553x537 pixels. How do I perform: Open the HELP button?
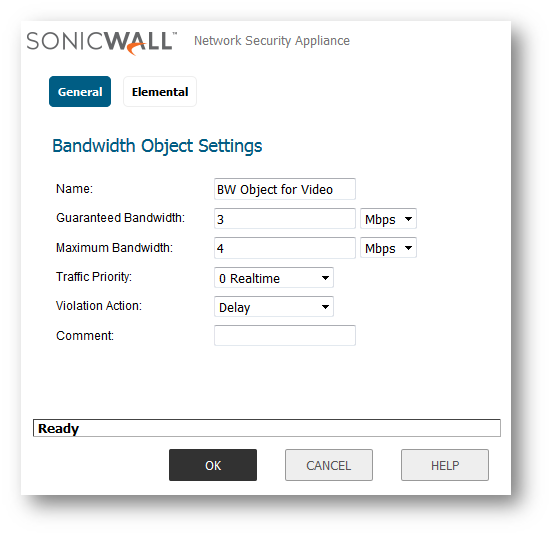point(445,465)
